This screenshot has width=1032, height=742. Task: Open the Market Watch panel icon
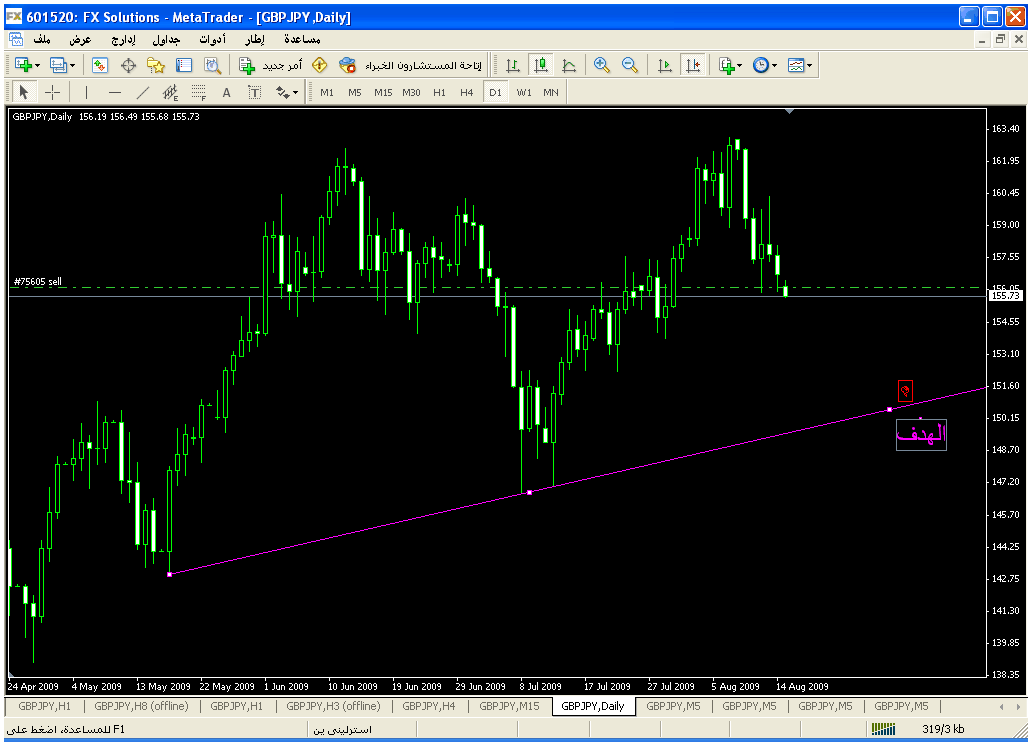pos(100,65)
